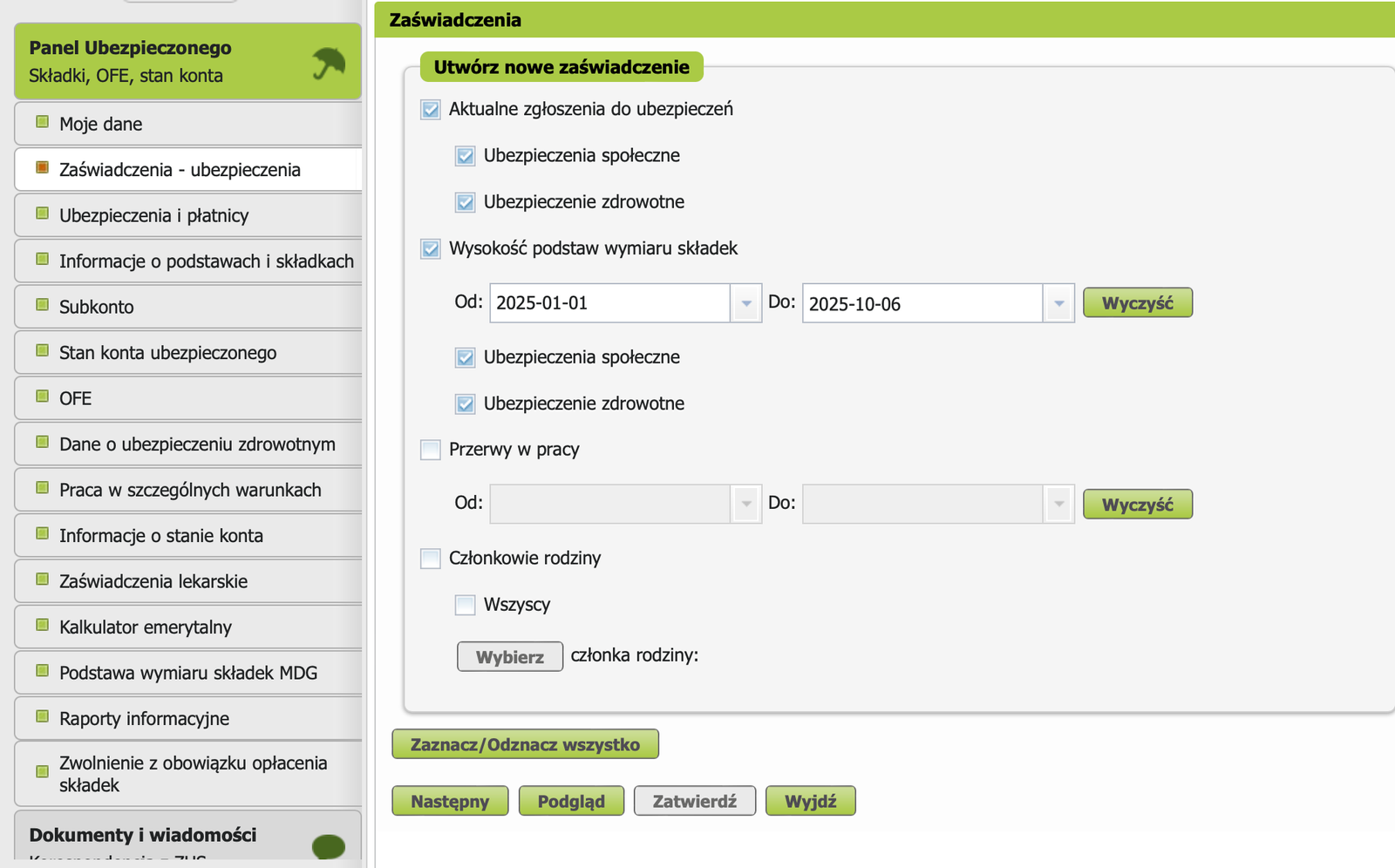Click the umbrella icon in Panel Ubezpieczonego
The height and width of the screenshot is (868, 1395).
click(x=329, y=63)
